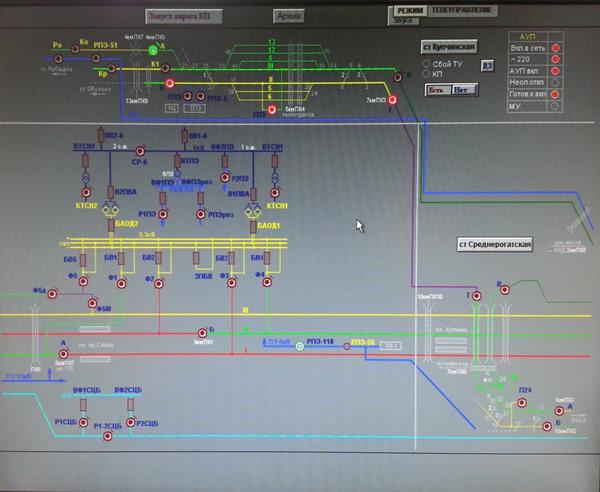Click the МУ status indicator

pos(555,106)
